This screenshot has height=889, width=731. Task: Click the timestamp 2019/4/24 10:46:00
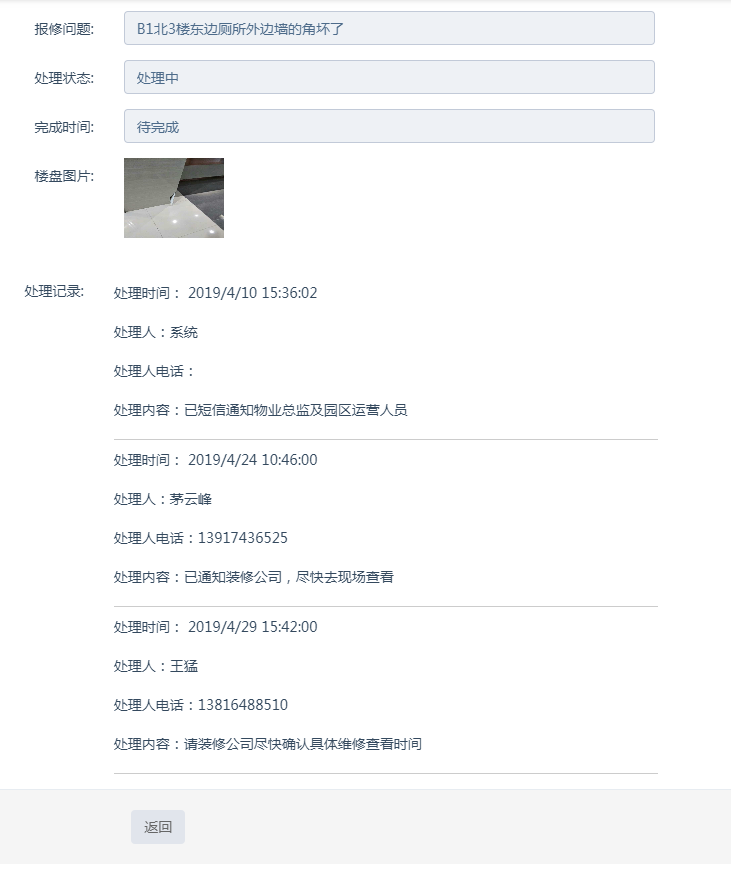pyautogui.click(x=252, y=460)
